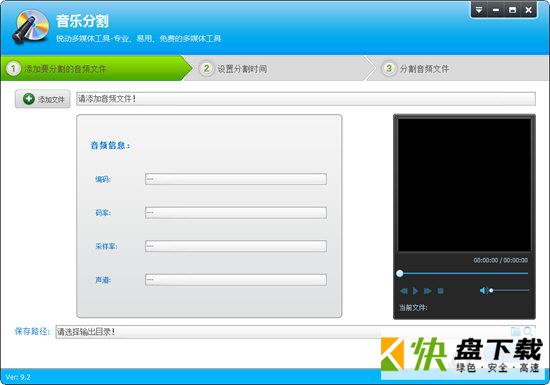Maximize the 音乐分割 window
550x385 pixels.
pos(512,10)
